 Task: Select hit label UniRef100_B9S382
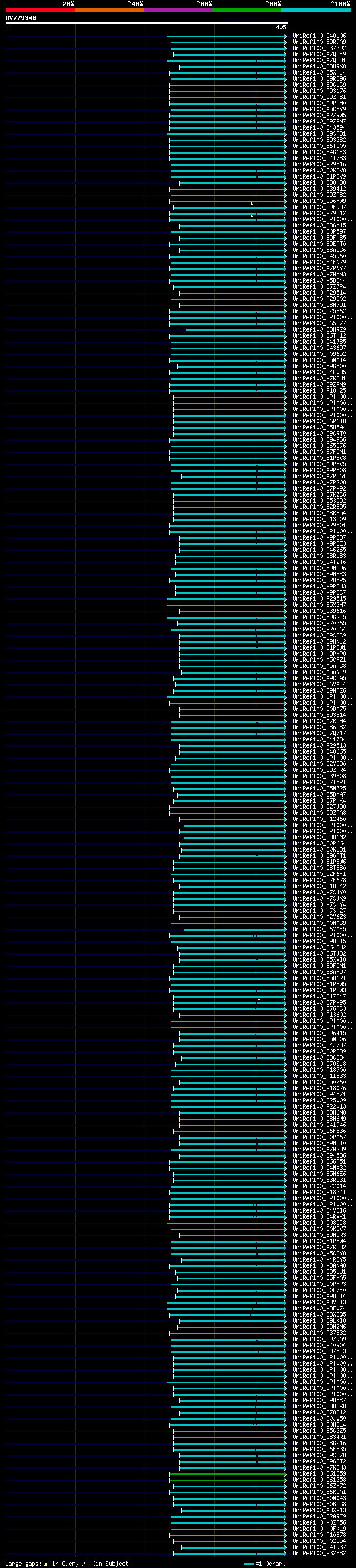319,140
